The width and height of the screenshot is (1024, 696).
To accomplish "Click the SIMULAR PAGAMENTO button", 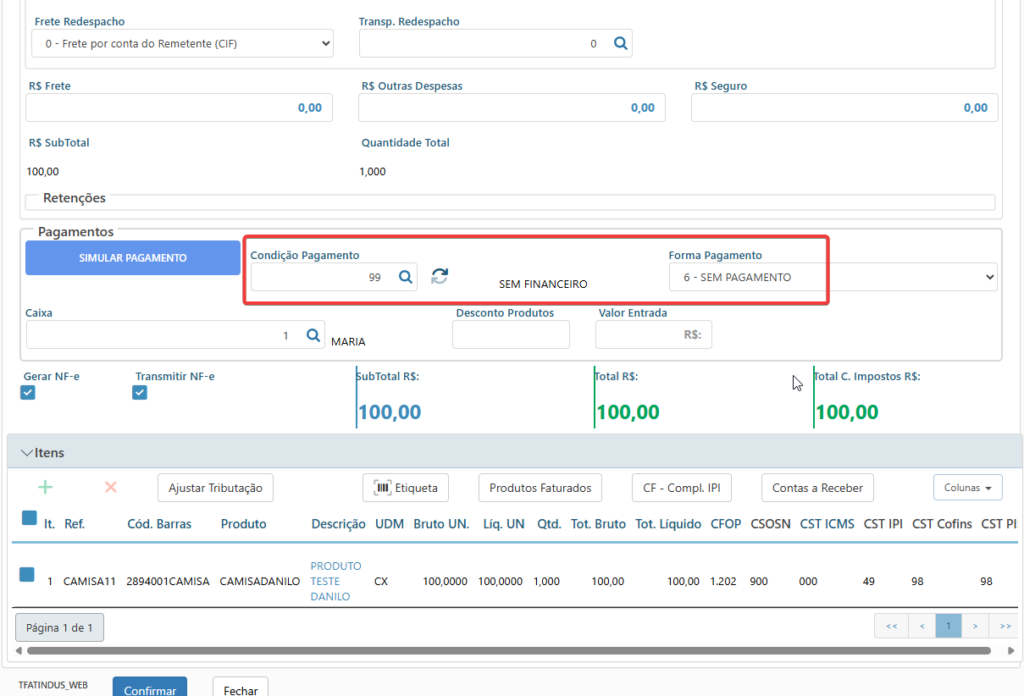I will click(x=133, y=258).
